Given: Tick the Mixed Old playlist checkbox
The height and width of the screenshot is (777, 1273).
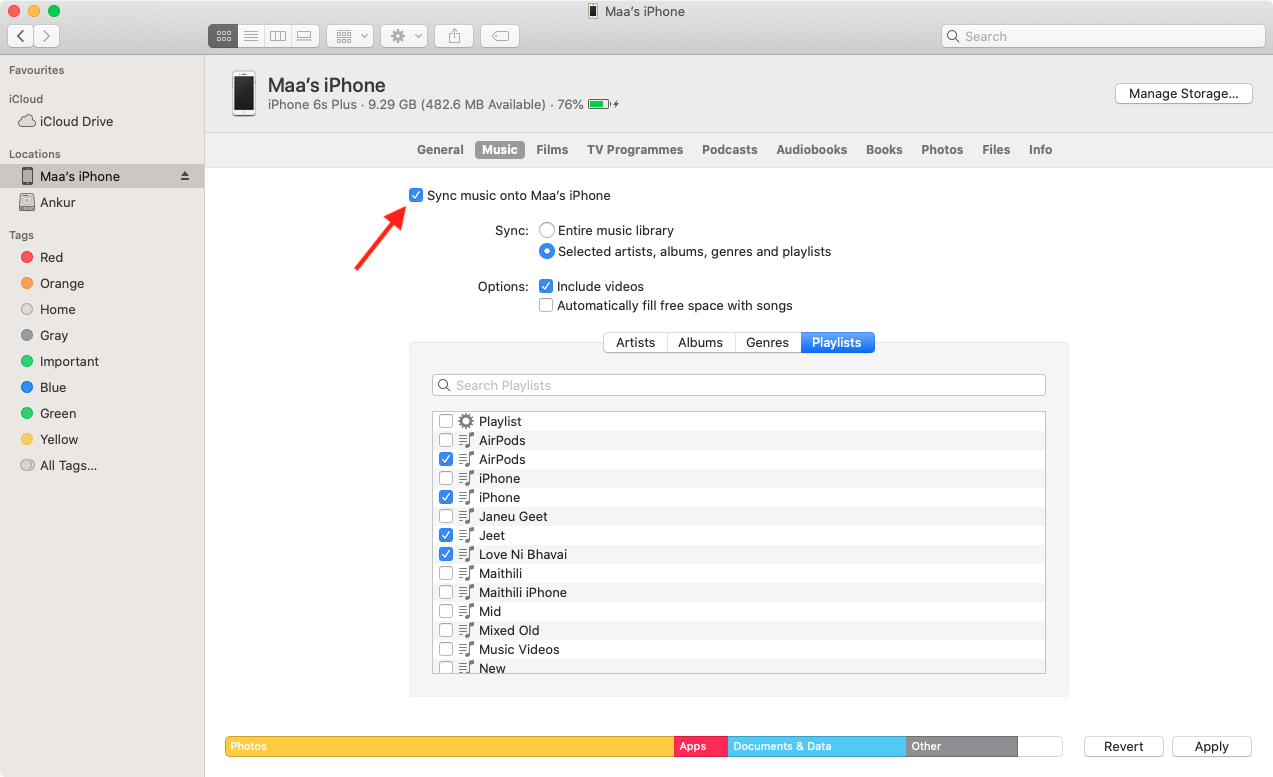Looking at the screenshot, I should coord(446,630).
